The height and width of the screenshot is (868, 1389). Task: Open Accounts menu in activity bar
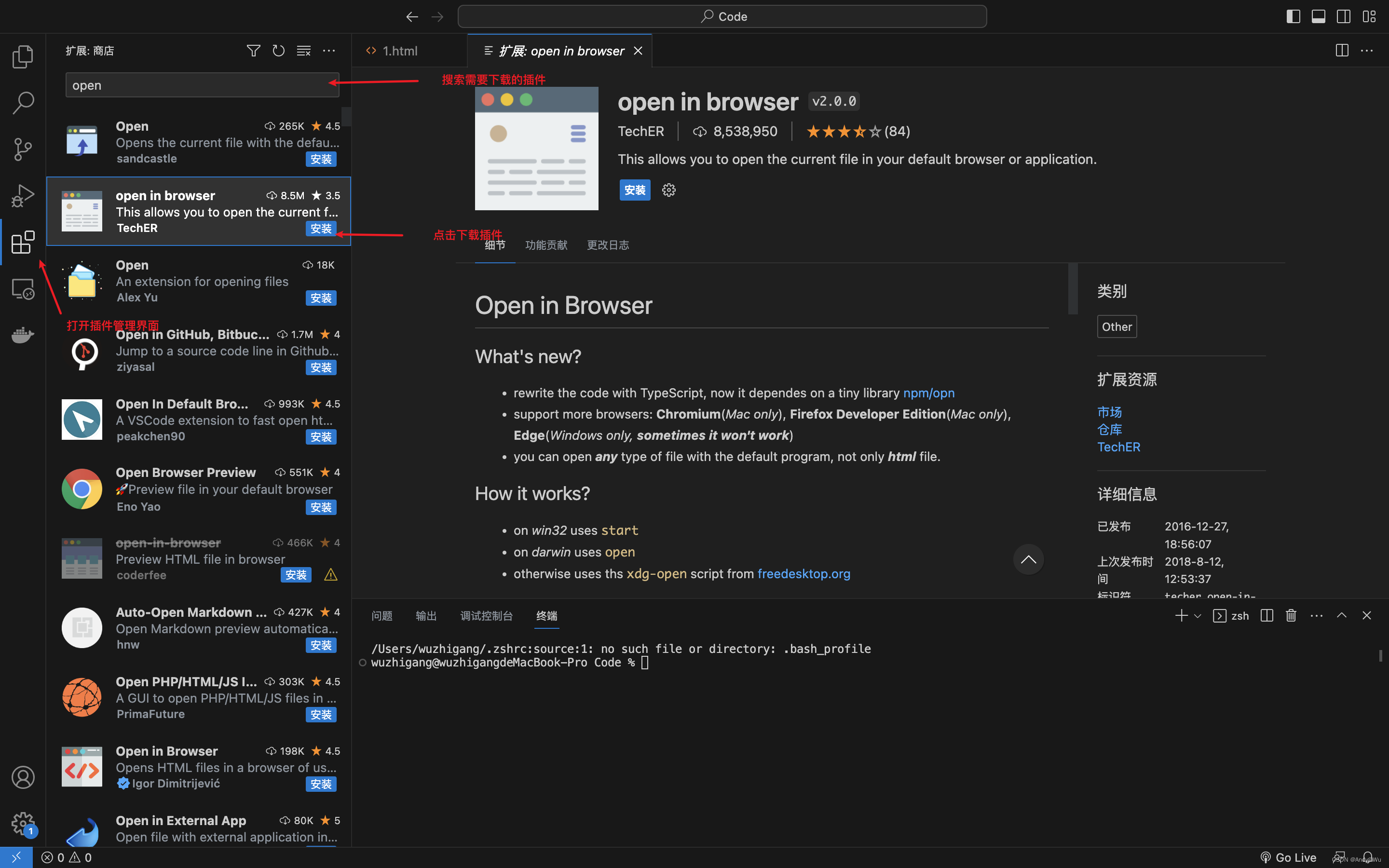(x=23, y=777)
